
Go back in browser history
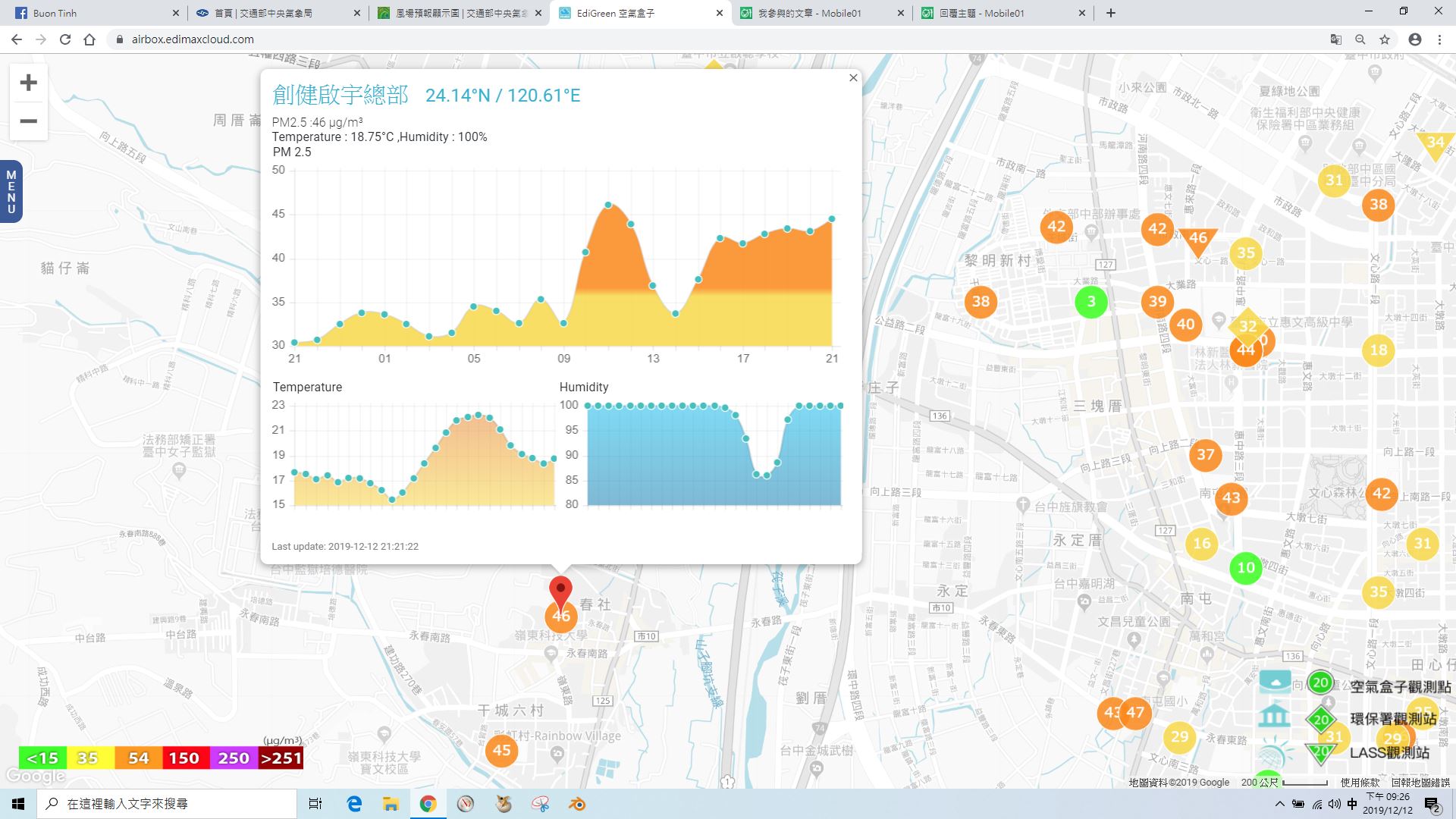point(17,39)
